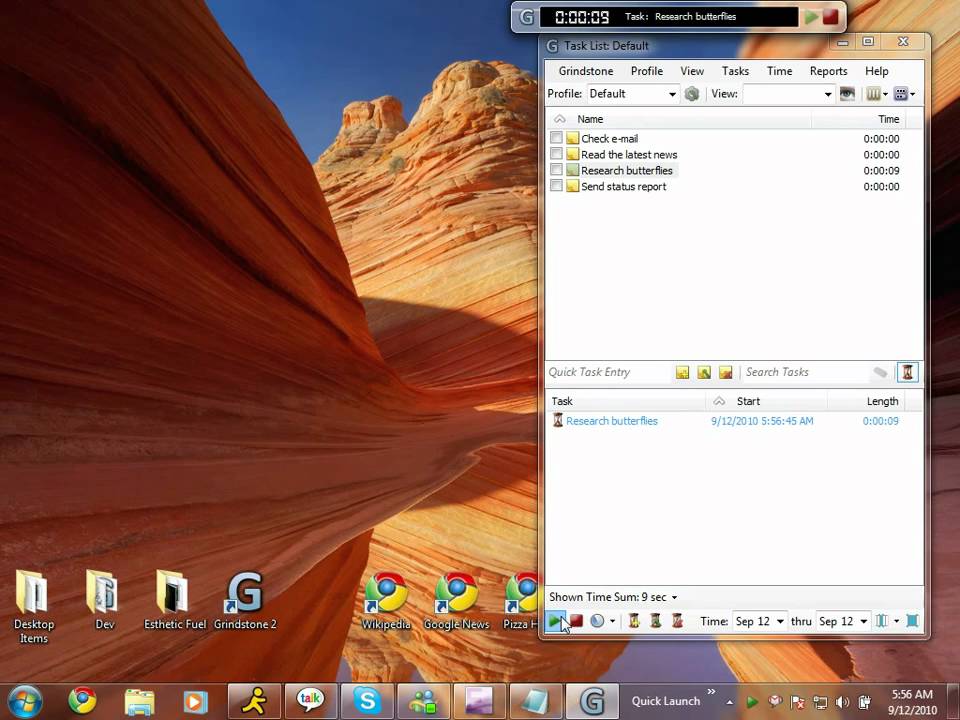Open the Reports menu
This screenshot has height=720, width=960.
pyautogui.click(x=828, y=71)
